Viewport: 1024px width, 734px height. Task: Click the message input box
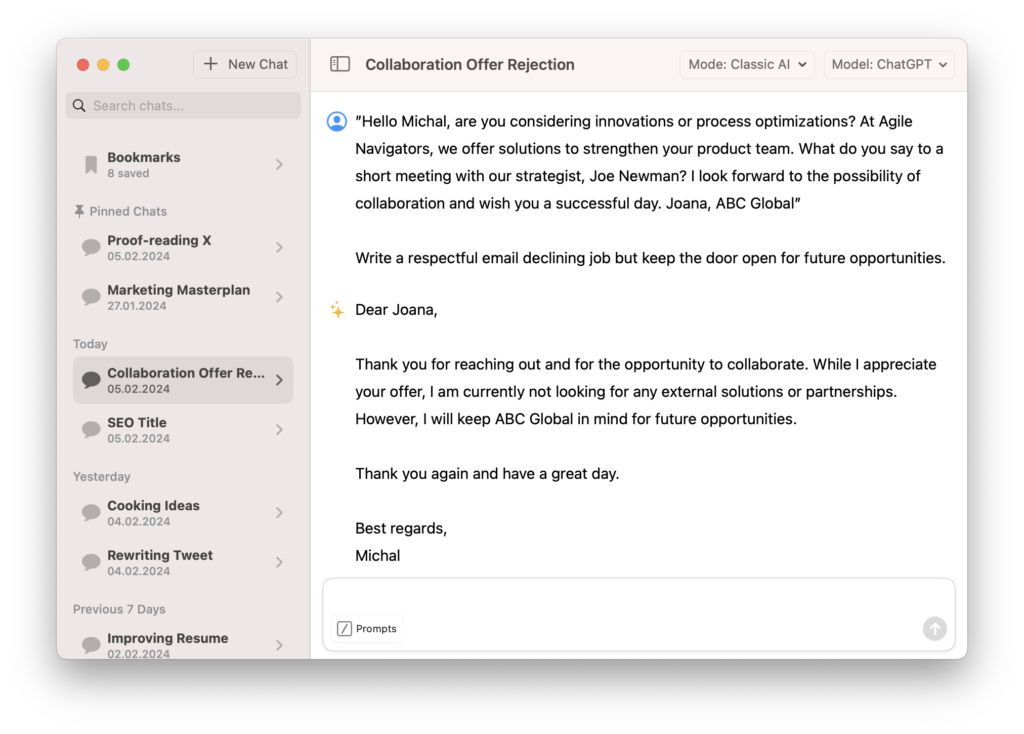pyautogui.click(x=639, y=614)
